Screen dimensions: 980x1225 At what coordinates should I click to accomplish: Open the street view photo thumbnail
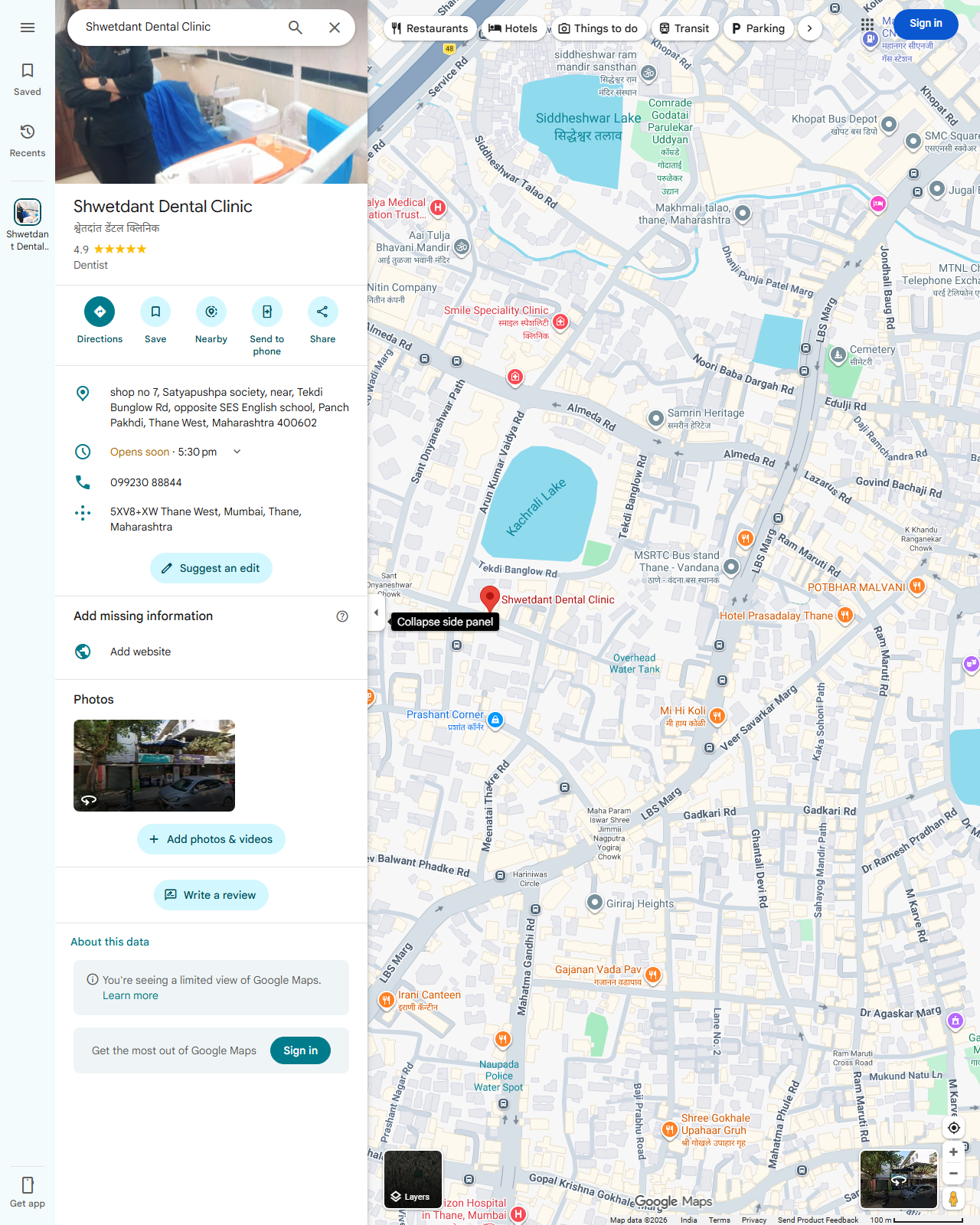(x=154, y=766)
